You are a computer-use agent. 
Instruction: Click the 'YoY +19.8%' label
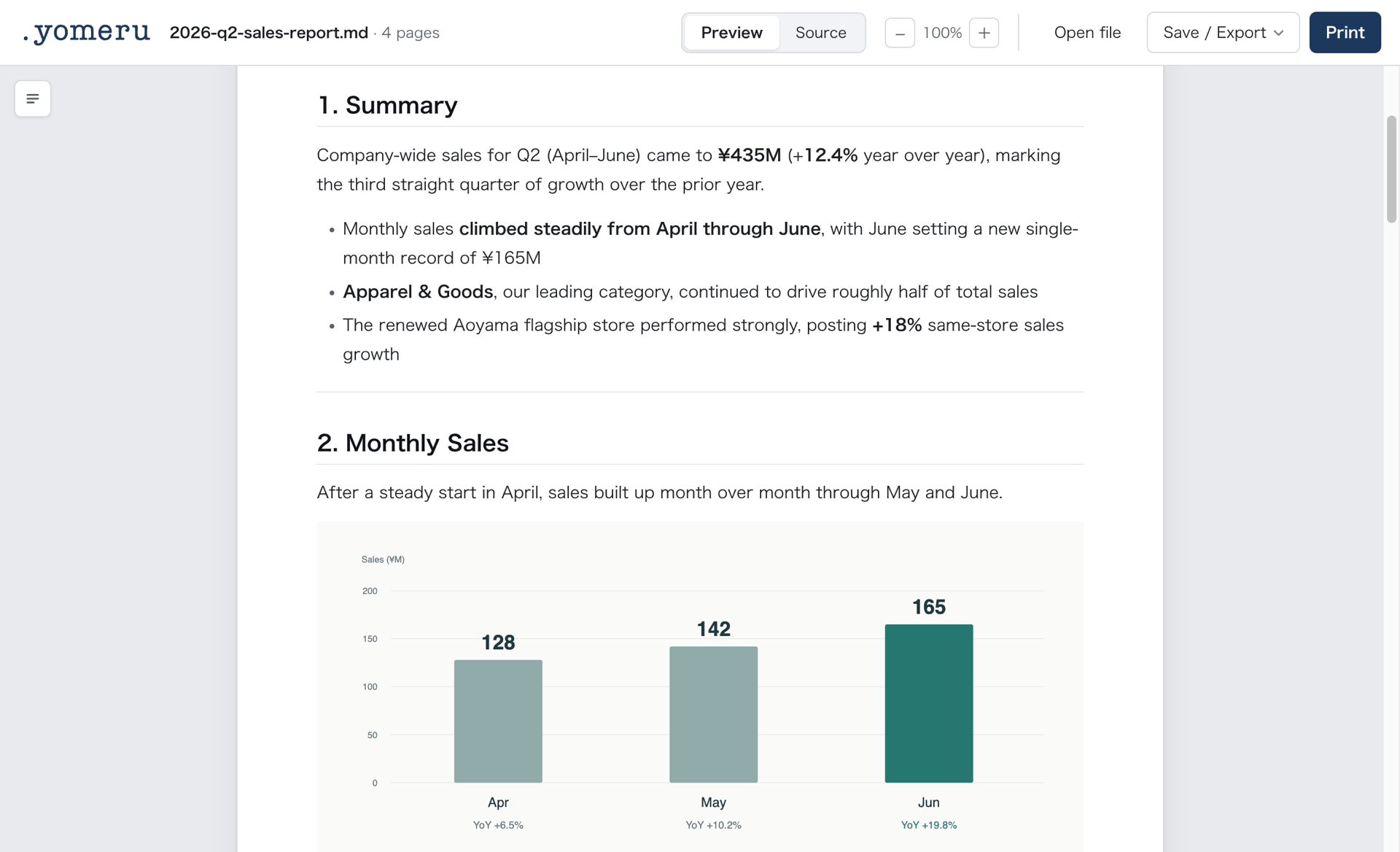pos(928,825)
